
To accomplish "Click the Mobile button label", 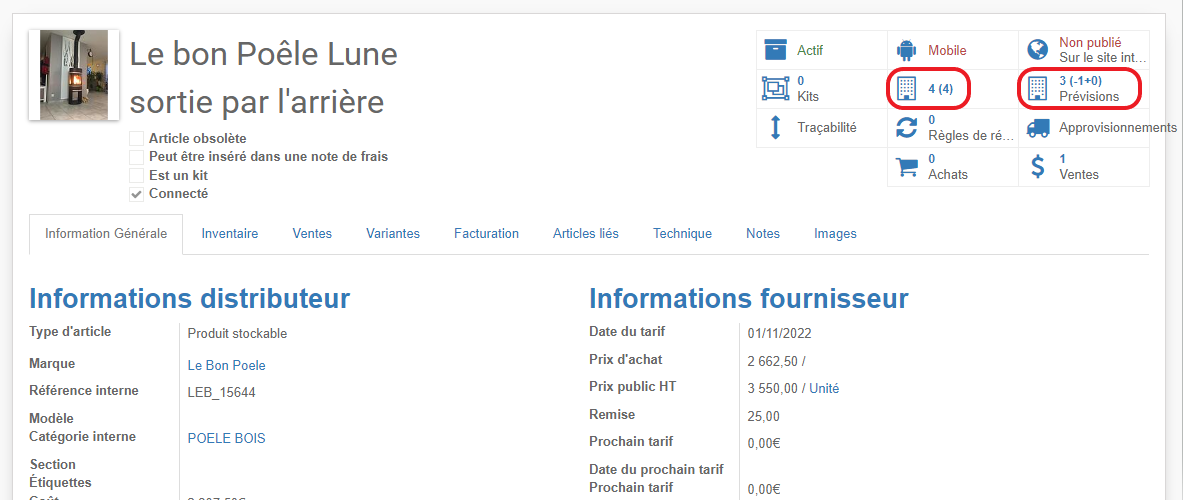I will click(947, 51).
